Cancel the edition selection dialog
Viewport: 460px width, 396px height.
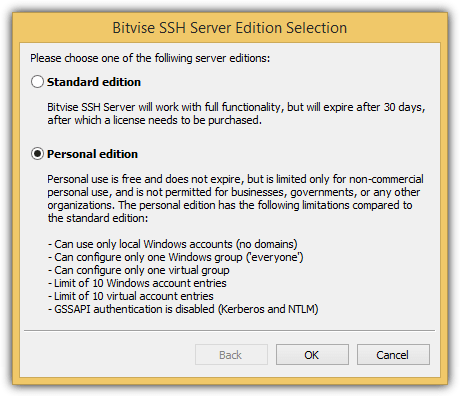393,355
